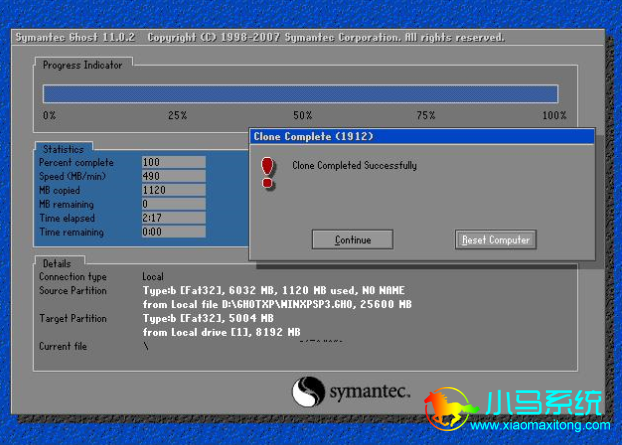Click the 0% progress marker

49,115
